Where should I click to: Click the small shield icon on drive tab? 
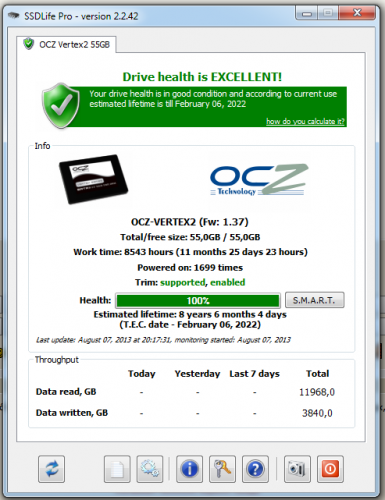click(x=29, y=44)
